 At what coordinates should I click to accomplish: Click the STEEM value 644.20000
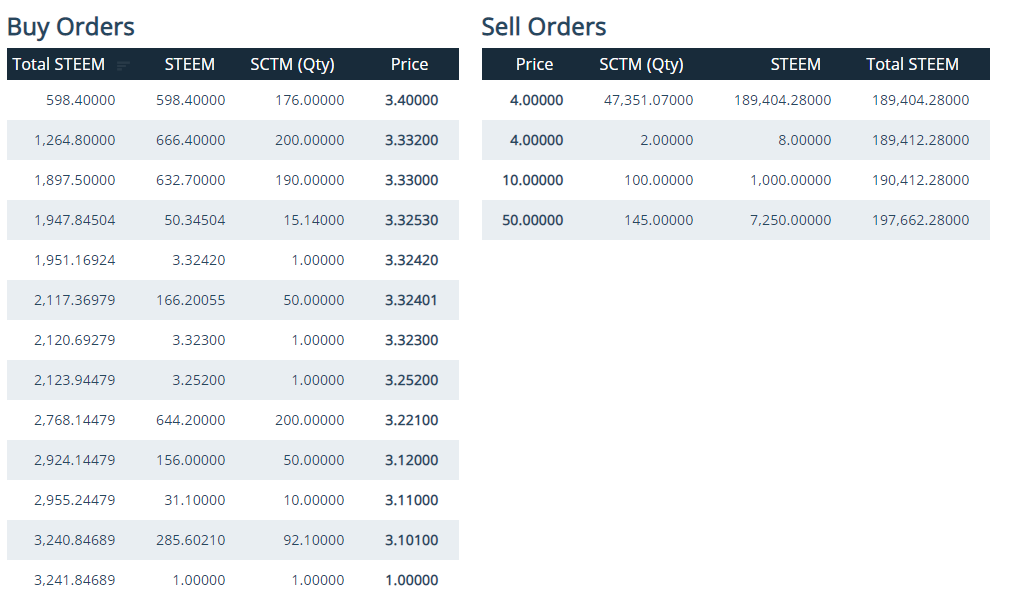click(x=190, y=420)
